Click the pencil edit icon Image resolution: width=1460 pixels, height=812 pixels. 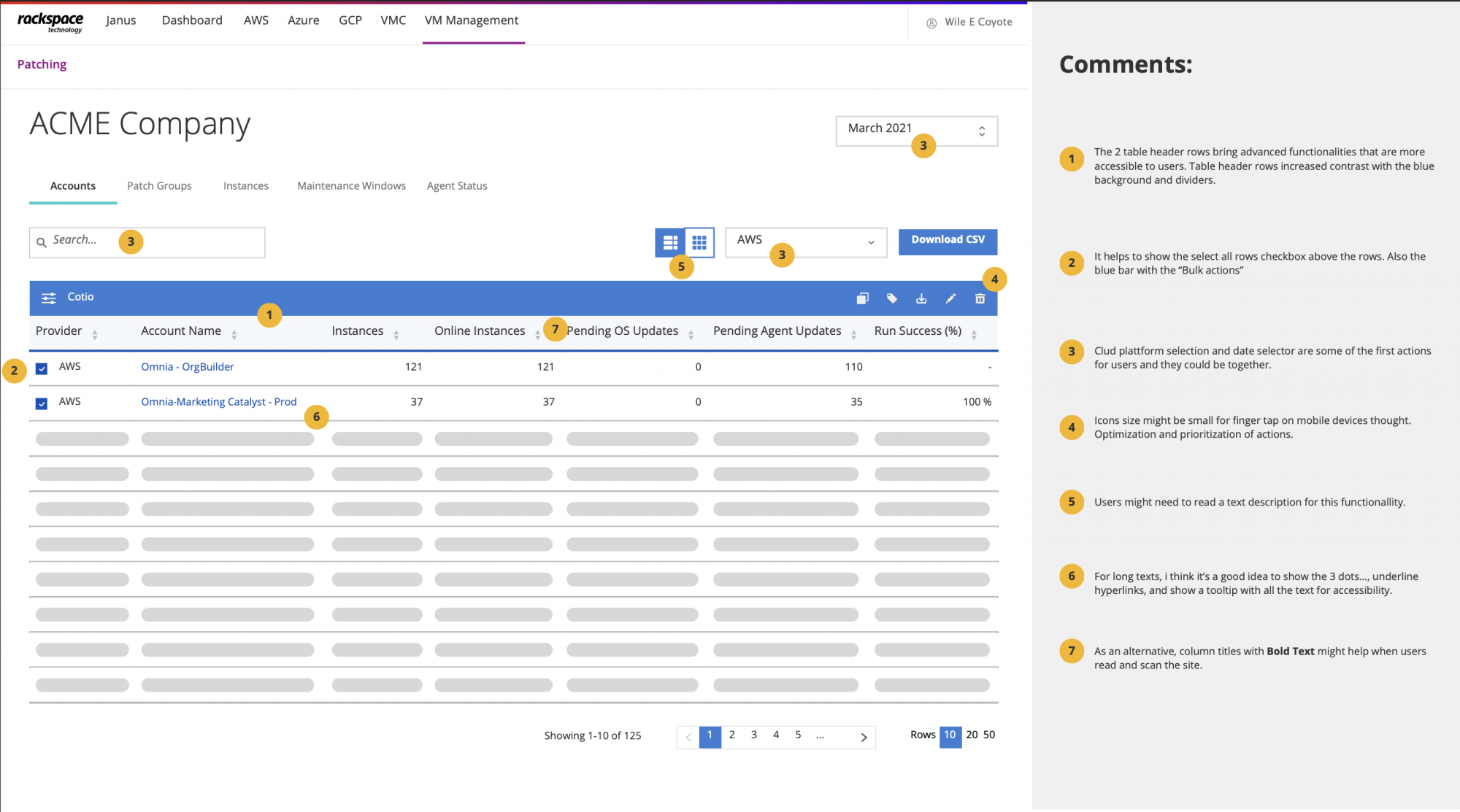pyautogui.click(x=950, y=298)
